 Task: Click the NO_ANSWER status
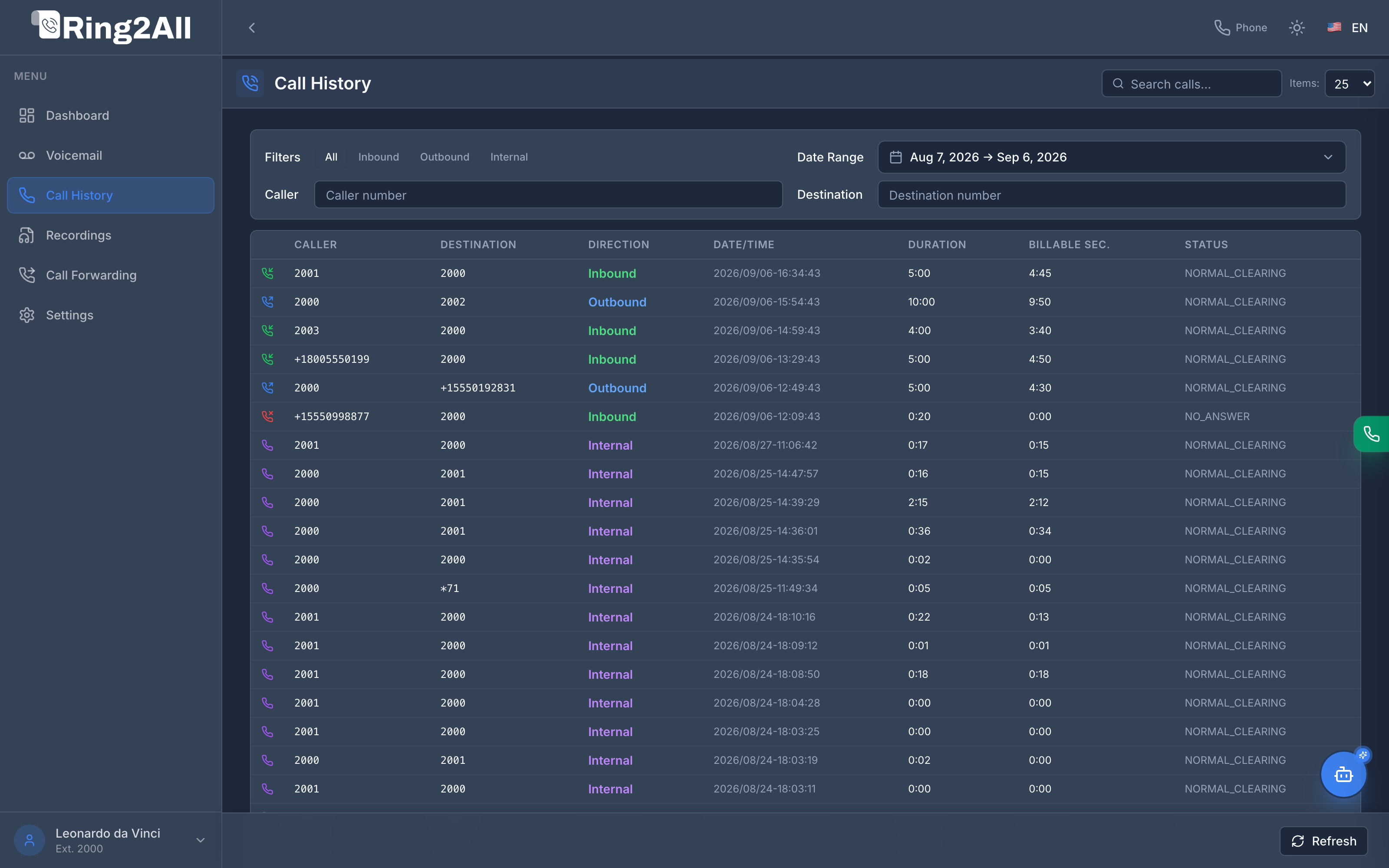pos(1217,417)
